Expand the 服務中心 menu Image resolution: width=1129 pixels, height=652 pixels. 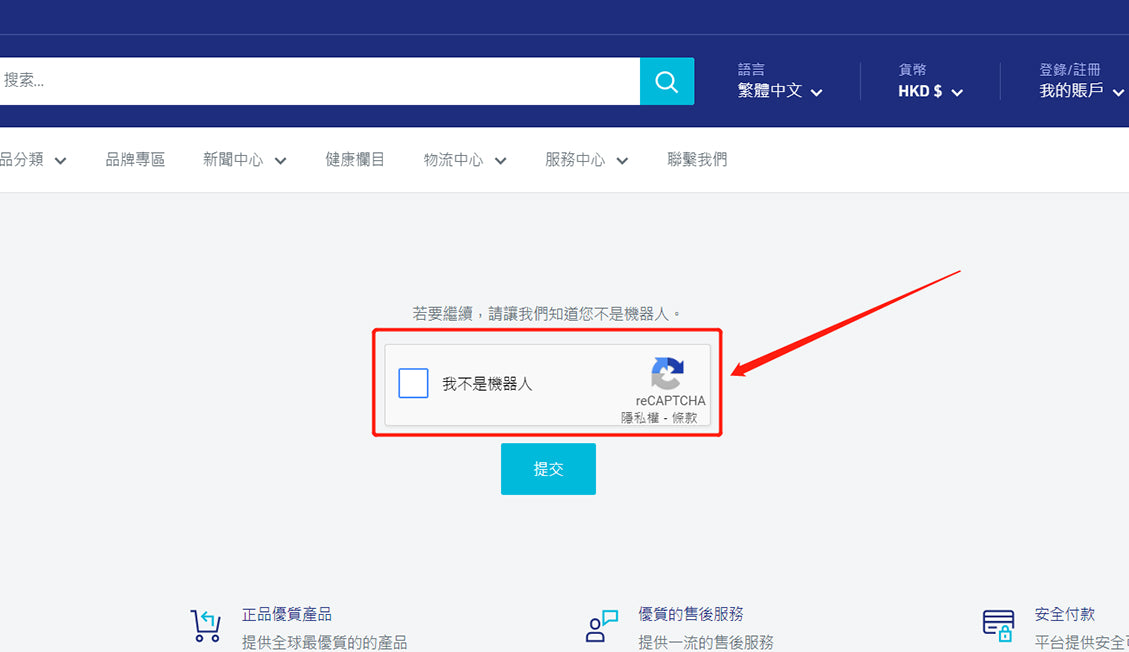[586, 160]
